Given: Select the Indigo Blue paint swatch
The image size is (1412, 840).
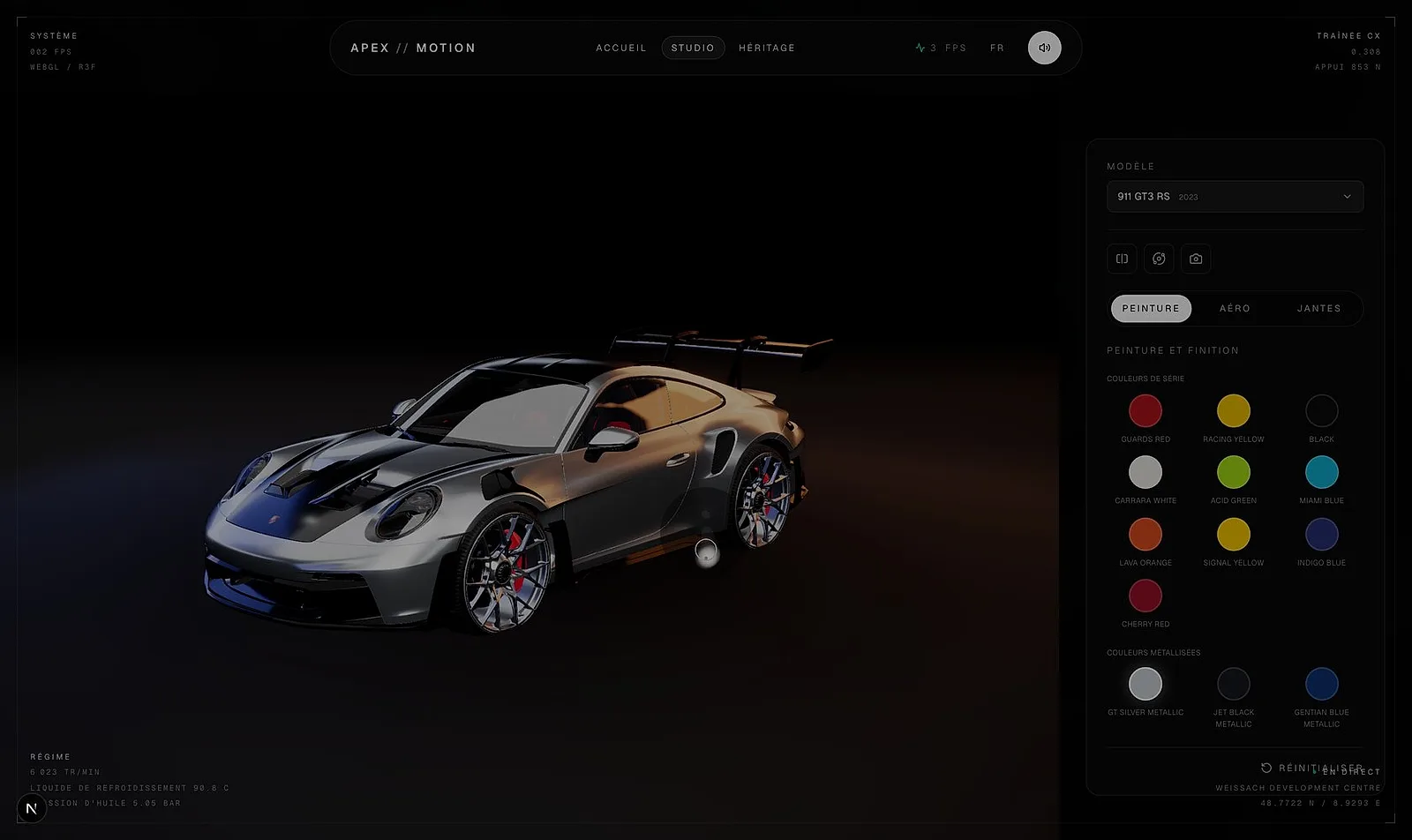Looking at the screenshot, I should click(1322, 535).
